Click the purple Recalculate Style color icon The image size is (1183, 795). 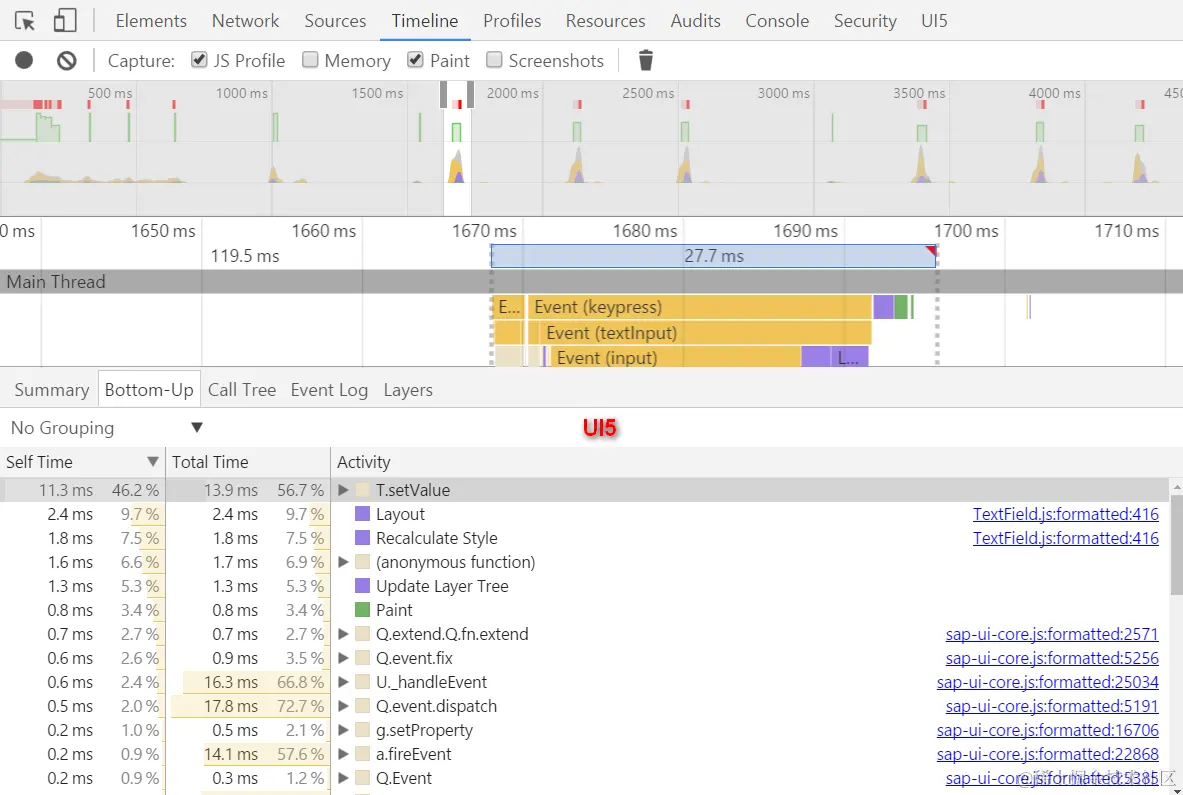362,538
